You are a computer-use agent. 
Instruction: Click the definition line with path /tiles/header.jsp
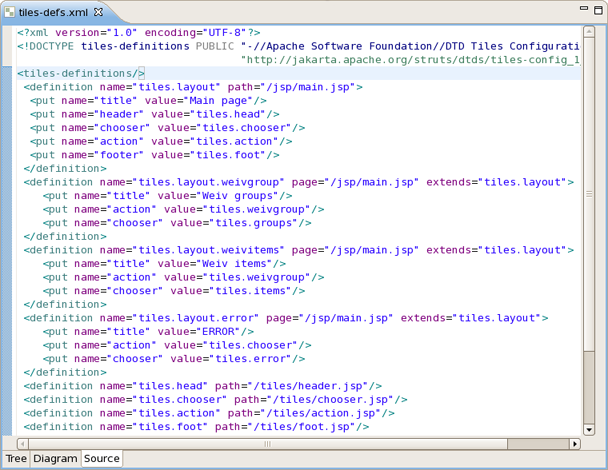(203, 385)
